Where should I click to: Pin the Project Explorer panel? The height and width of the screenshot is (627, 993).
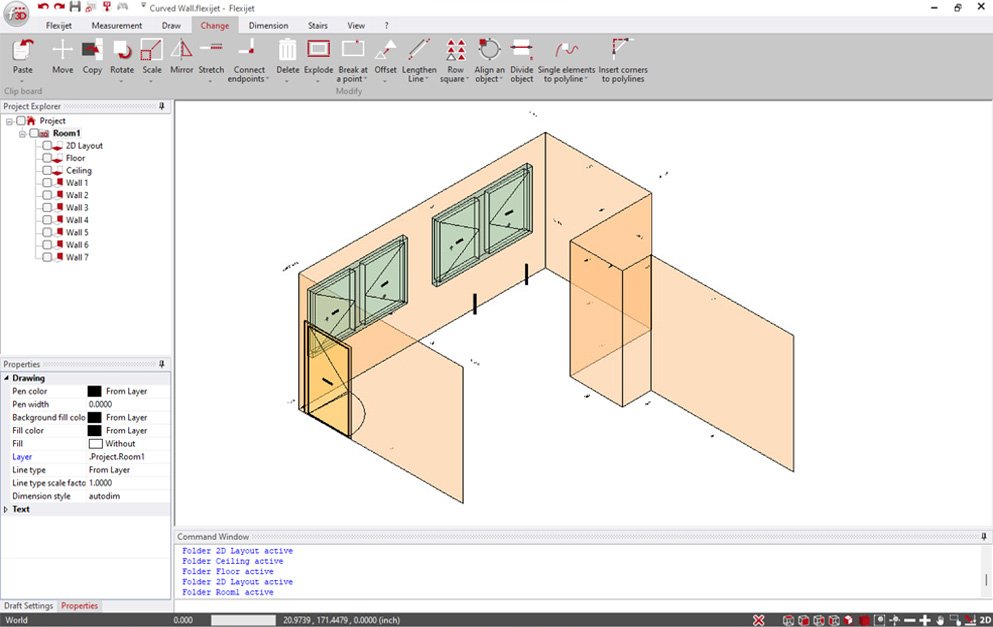click(164, 106)
